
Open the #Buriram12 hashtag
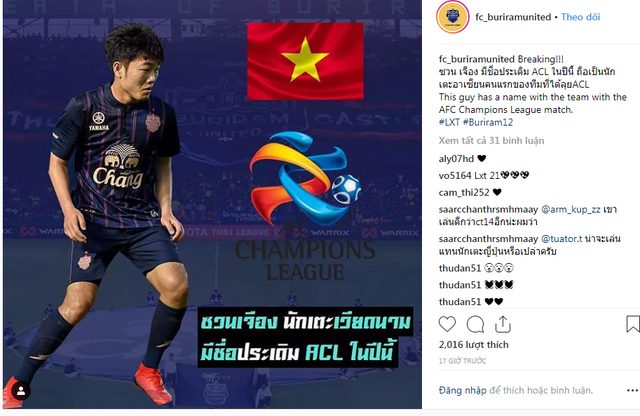[x=488, y=122]
